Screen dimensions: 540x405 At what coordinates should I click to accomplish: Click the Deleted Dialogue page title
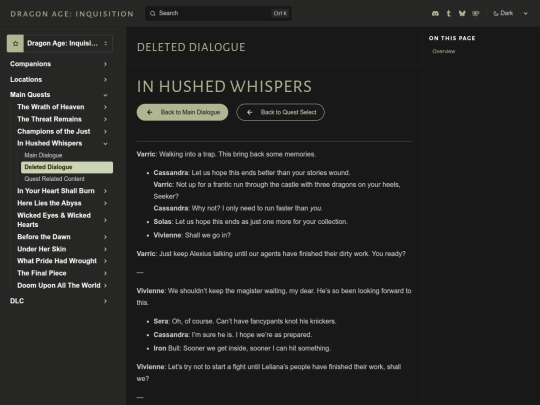(x=191, y=47)
